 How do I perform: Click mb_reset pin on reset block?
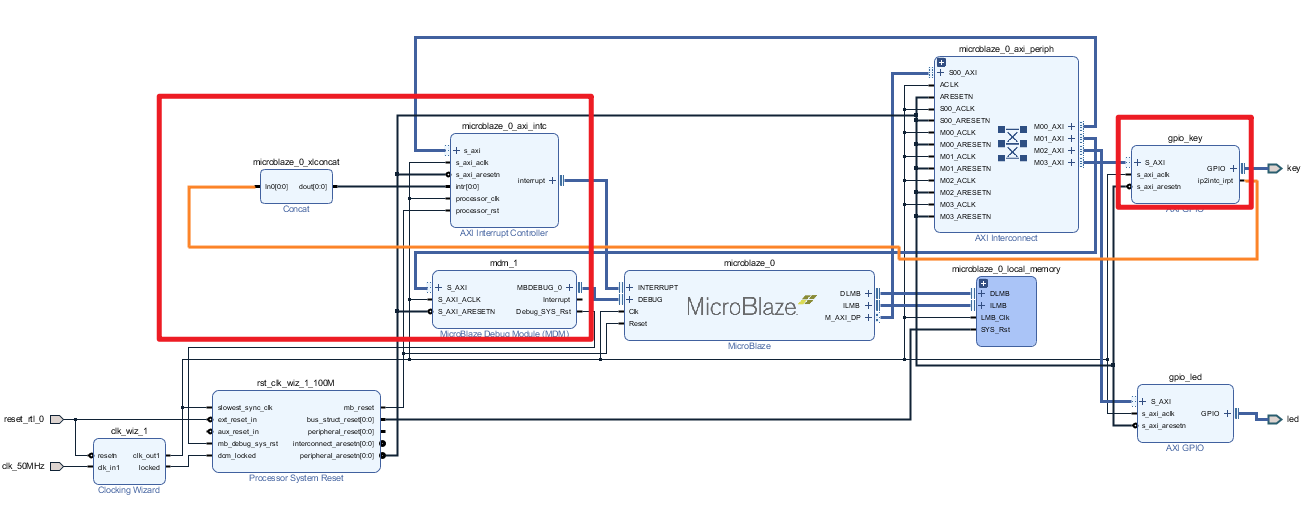click(x=359, y=407)
